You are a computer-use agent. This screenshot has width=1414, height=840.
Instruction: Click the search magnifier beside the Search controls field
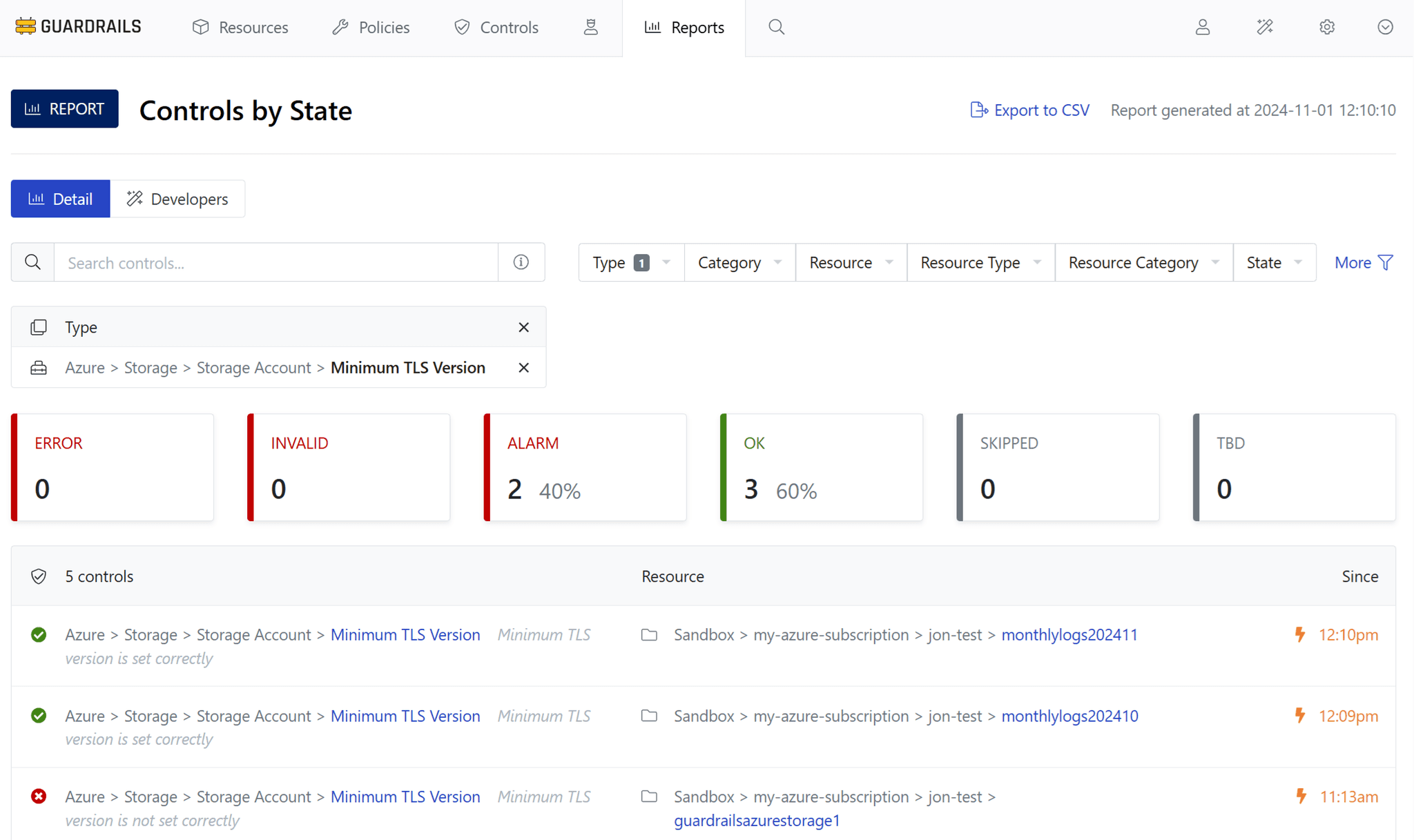tap(32, 262)
